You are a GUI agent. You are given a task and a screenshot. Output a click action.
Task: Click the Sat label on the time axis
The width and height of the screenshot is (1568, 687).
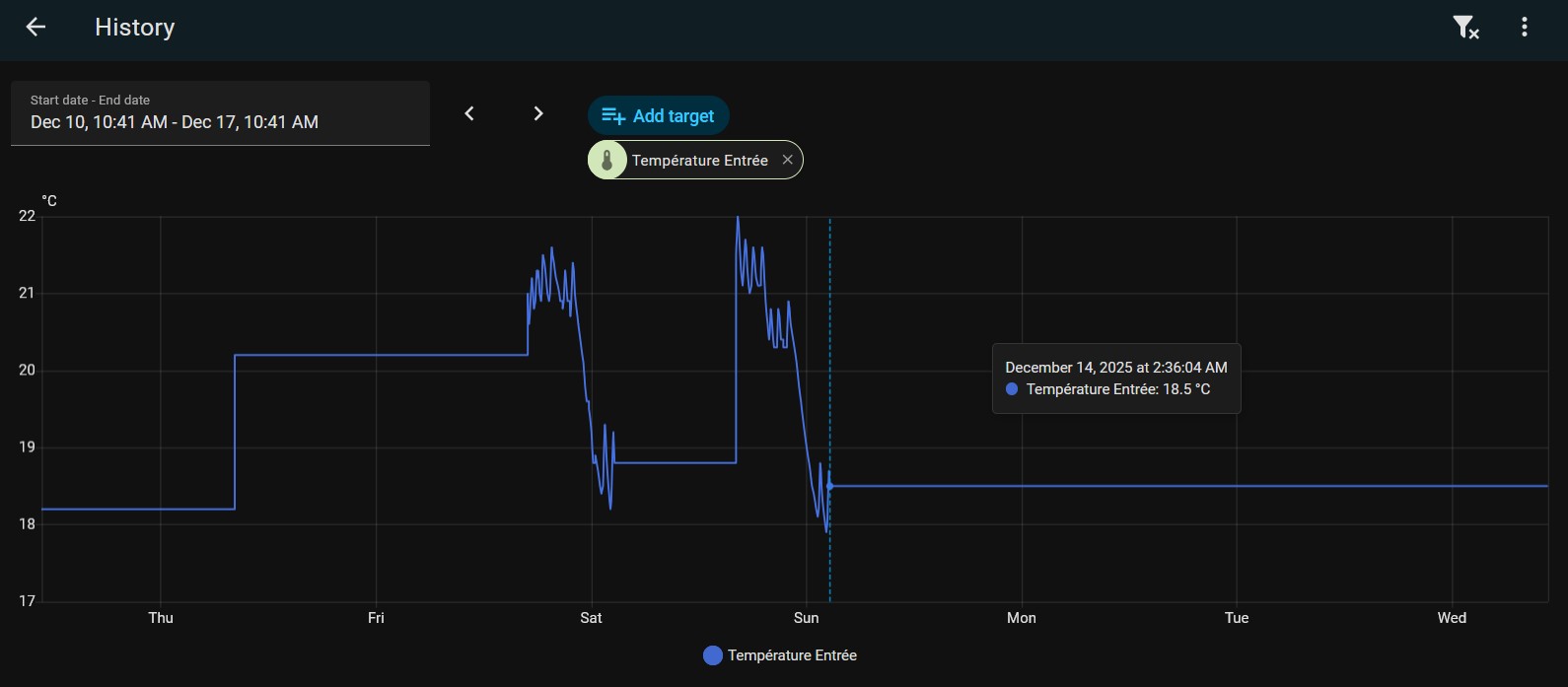pyautogui.click(x=591, y=618)
